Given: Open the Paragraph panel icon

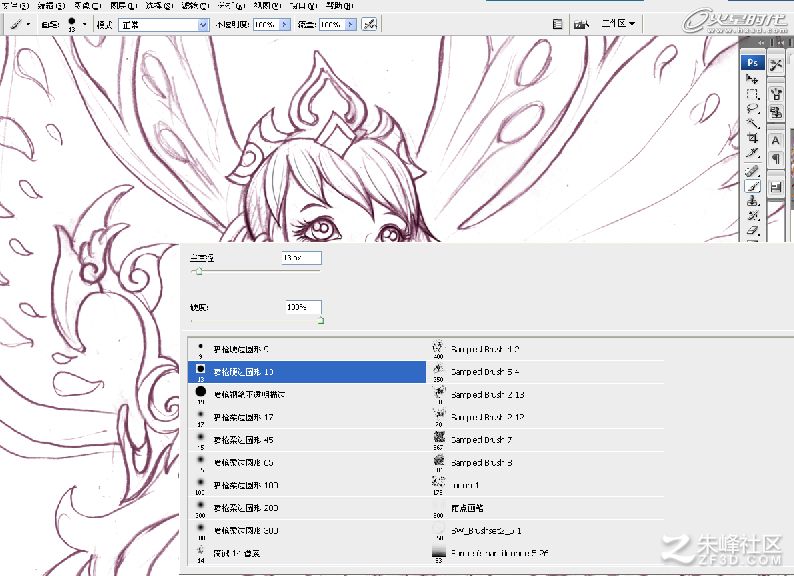Looking at the screenshot, I should [776, 159].
